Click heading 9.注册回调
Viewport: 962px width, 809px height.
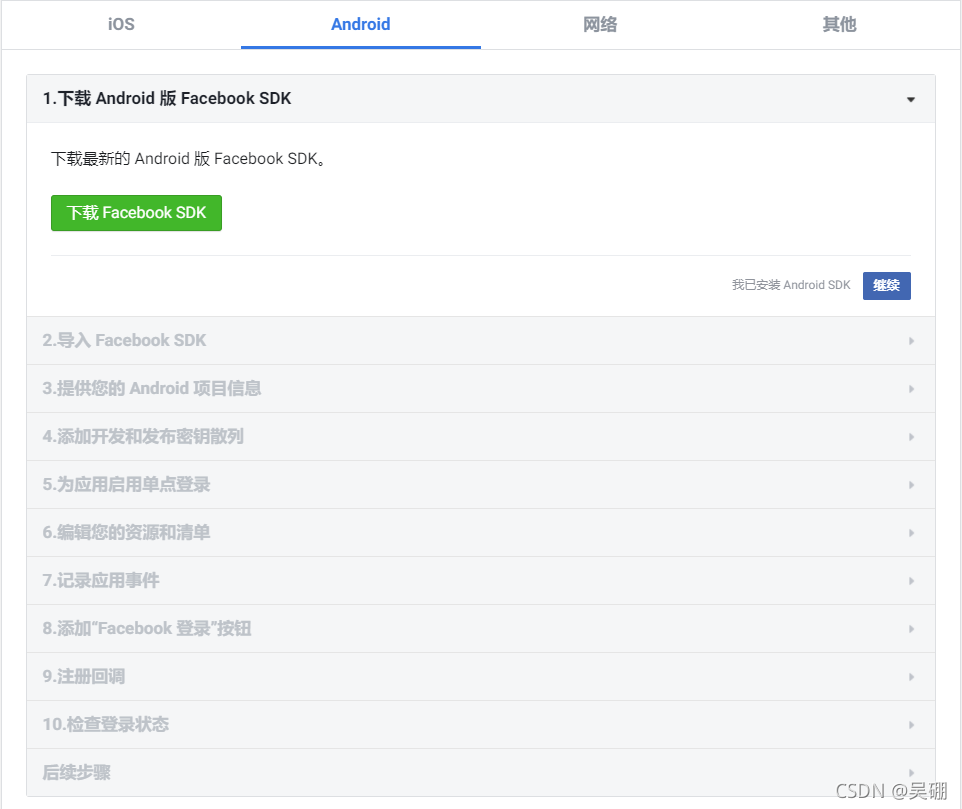tap(83, 677)
